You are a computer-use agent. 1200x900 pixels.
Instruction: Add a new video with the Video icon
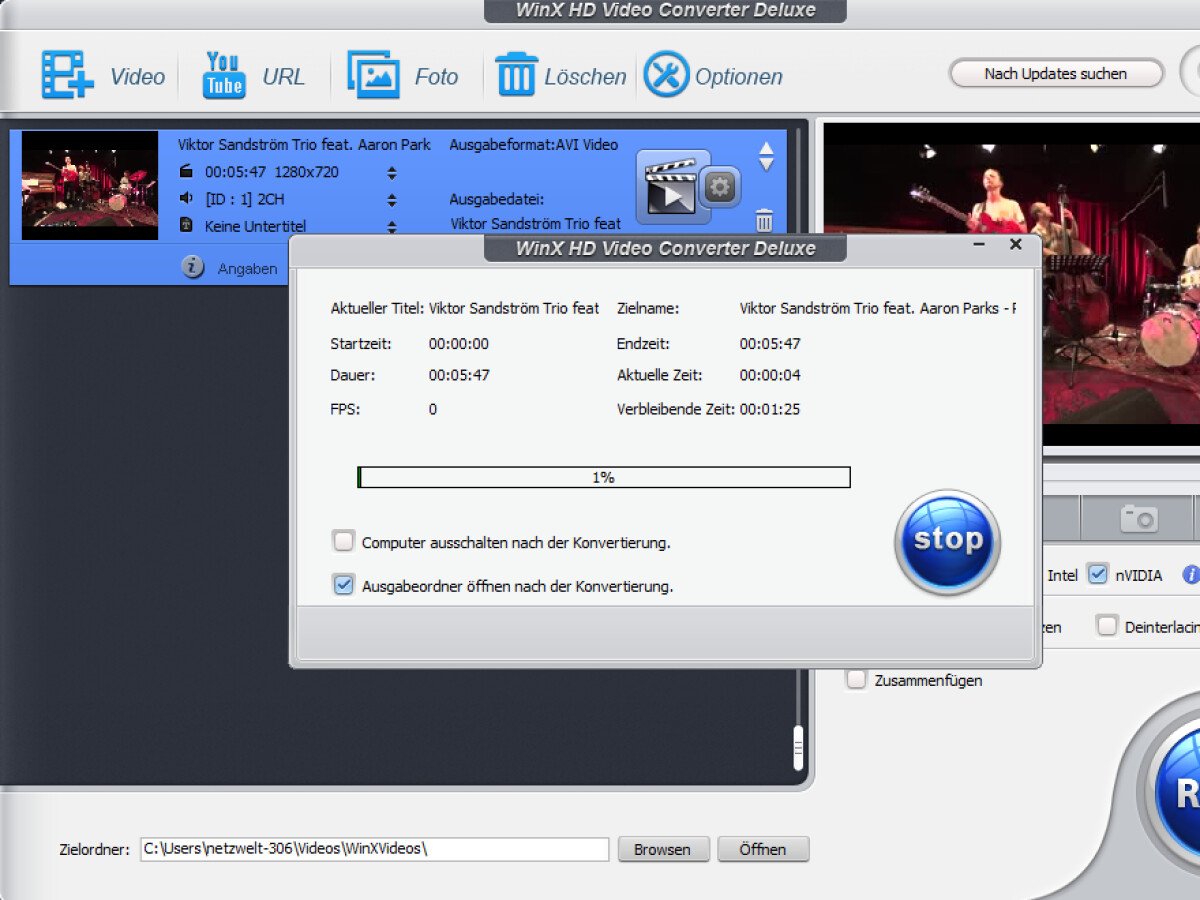[62, 74]
